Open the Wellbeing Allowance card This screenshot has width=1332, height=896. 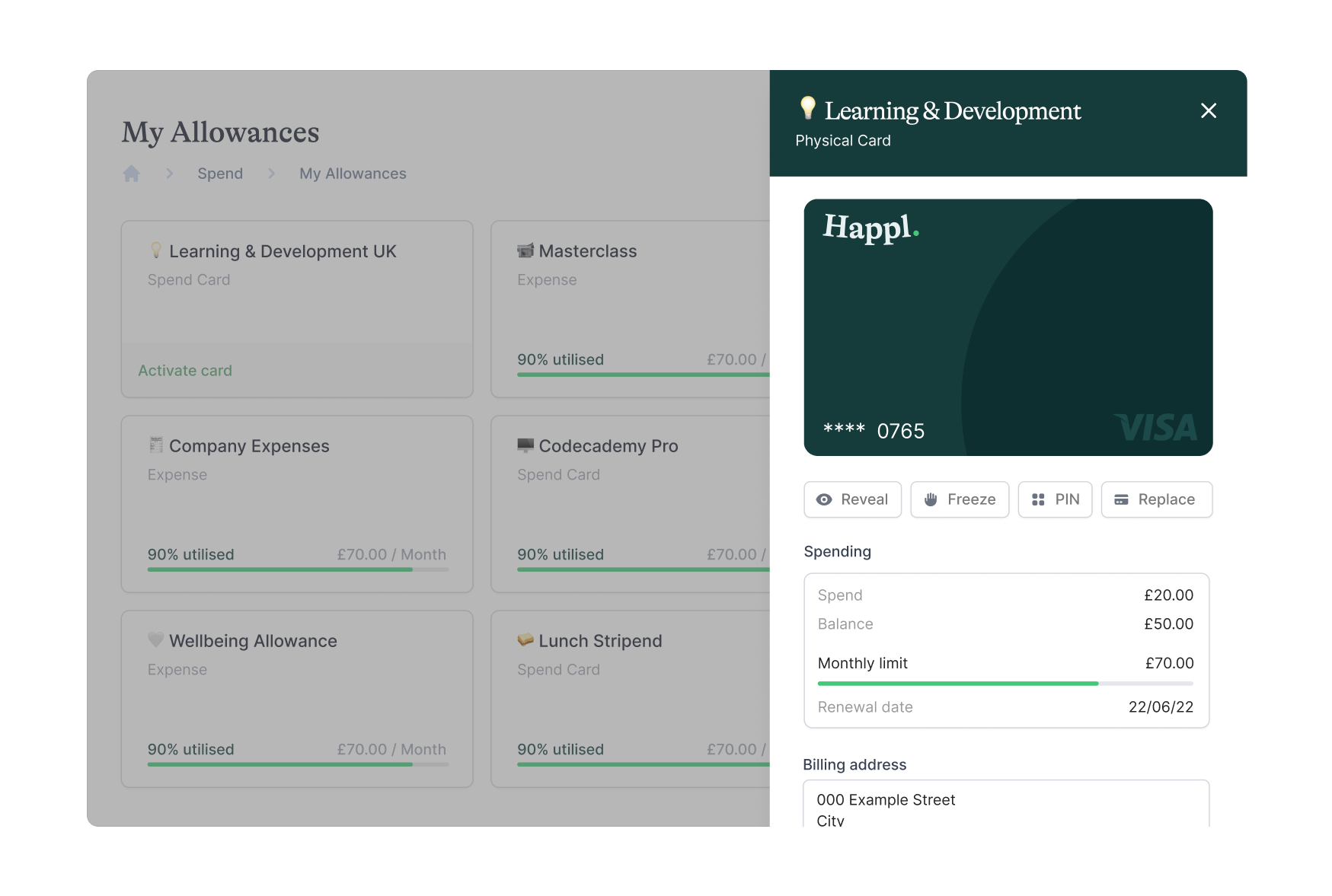297,698
